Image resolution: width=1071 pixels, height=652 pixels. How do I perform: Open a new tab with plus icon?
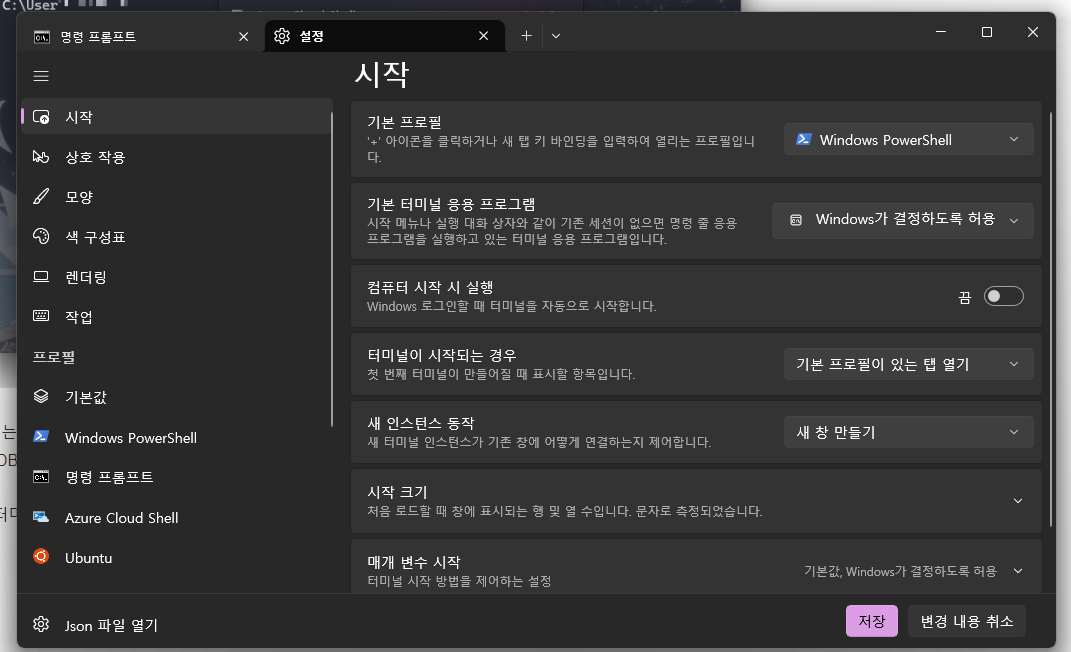tap(526, 36)
